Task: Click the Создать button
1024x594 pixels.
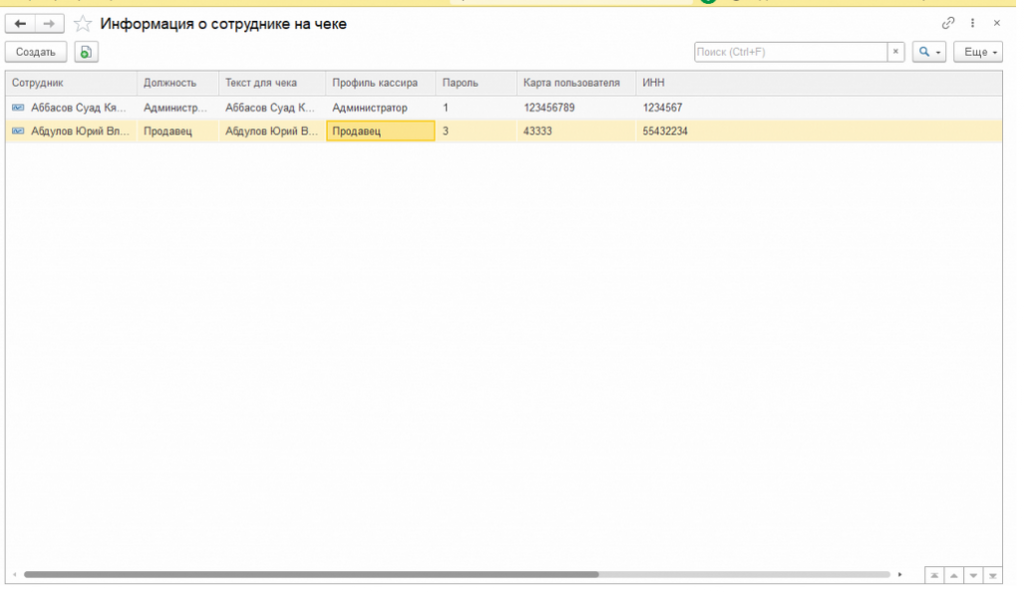Action: click(36, 52)
